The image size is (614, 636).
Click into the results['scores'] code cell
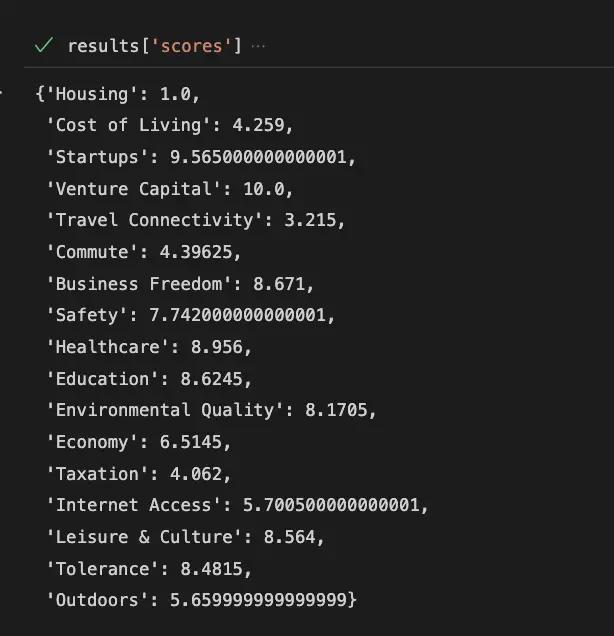click(x=154, y=47)
